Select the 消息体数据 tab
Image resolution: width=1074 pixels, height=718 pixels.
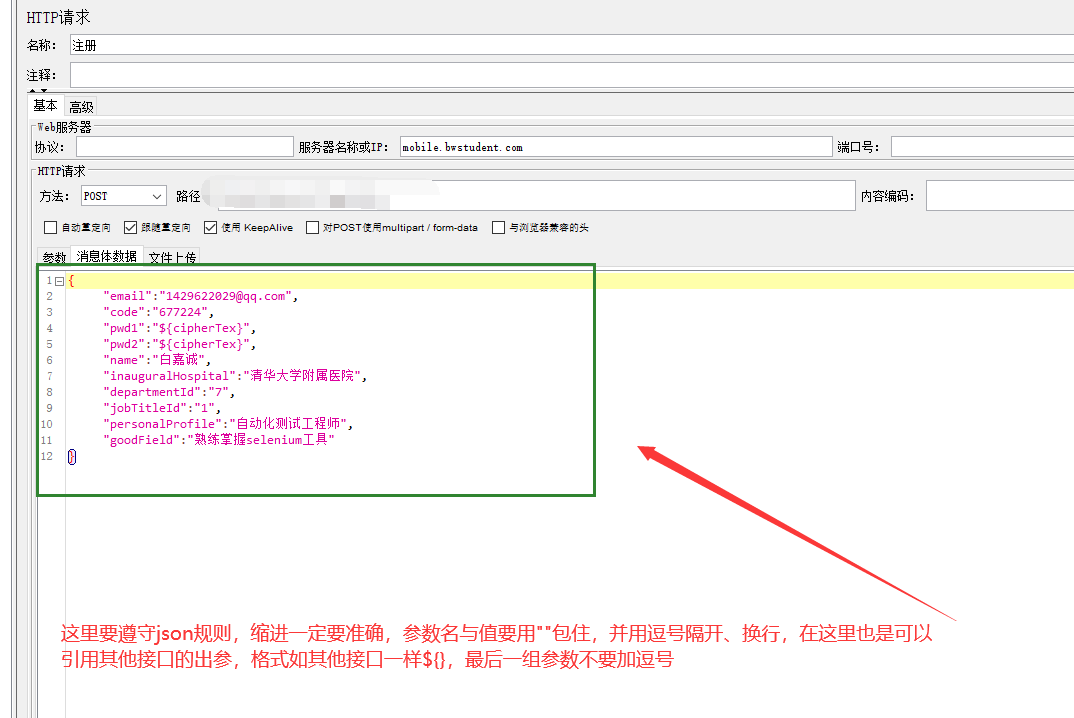coord(106,257)
